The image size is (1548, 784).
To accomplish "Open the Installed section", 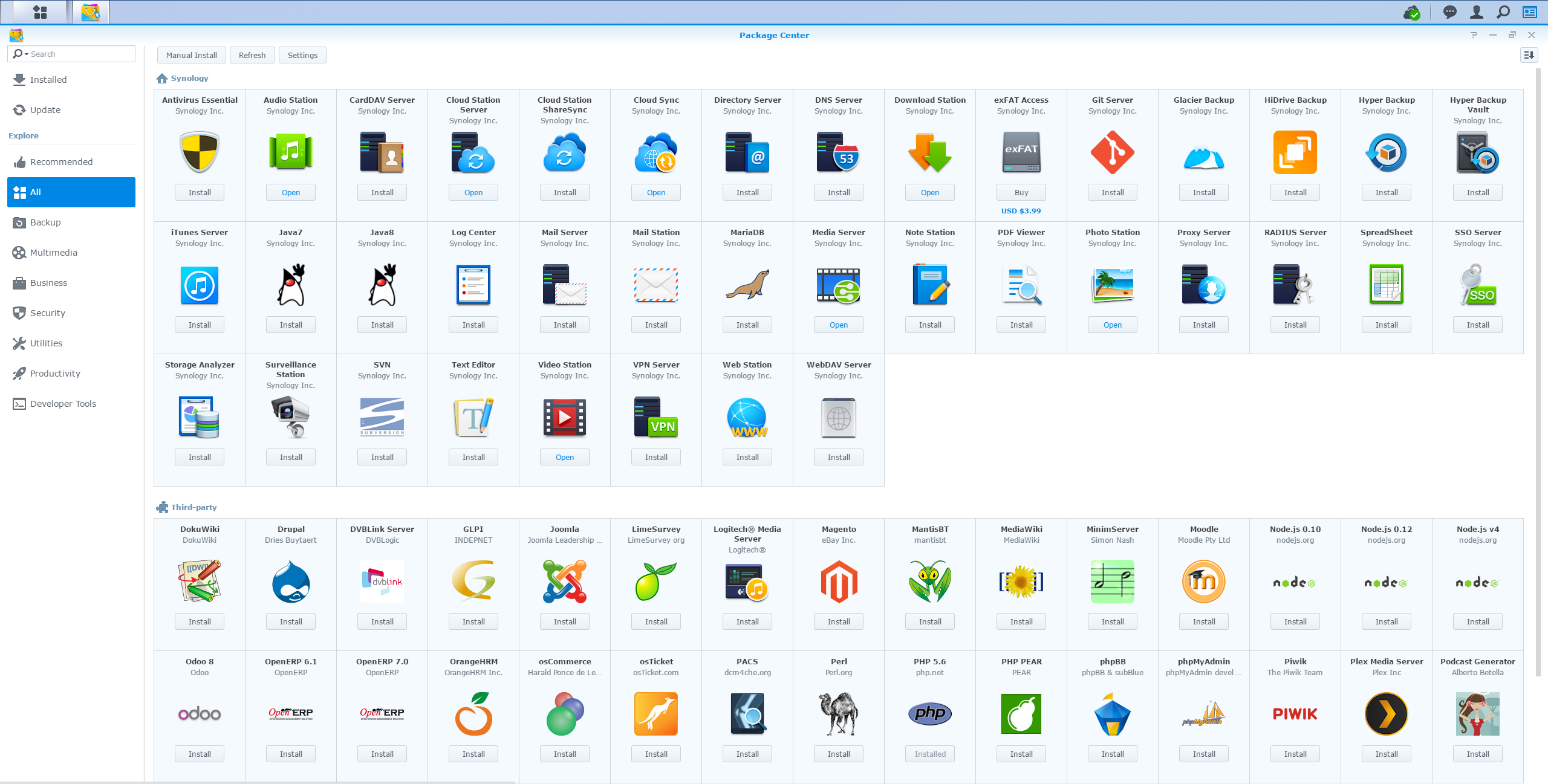I will (71, 80).
